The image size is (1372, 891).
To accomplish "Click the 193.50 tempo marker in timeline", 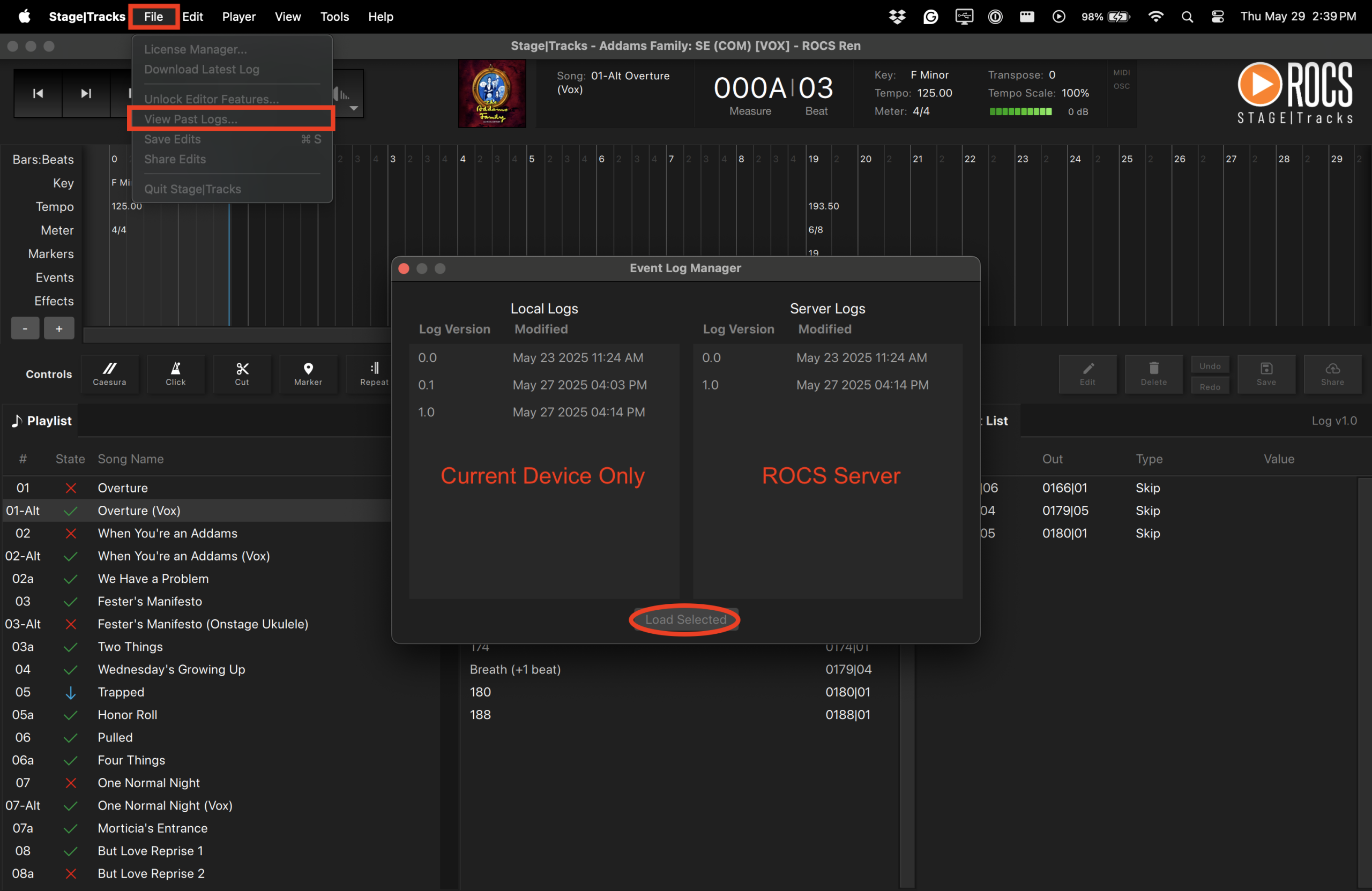I will [823, 206].
